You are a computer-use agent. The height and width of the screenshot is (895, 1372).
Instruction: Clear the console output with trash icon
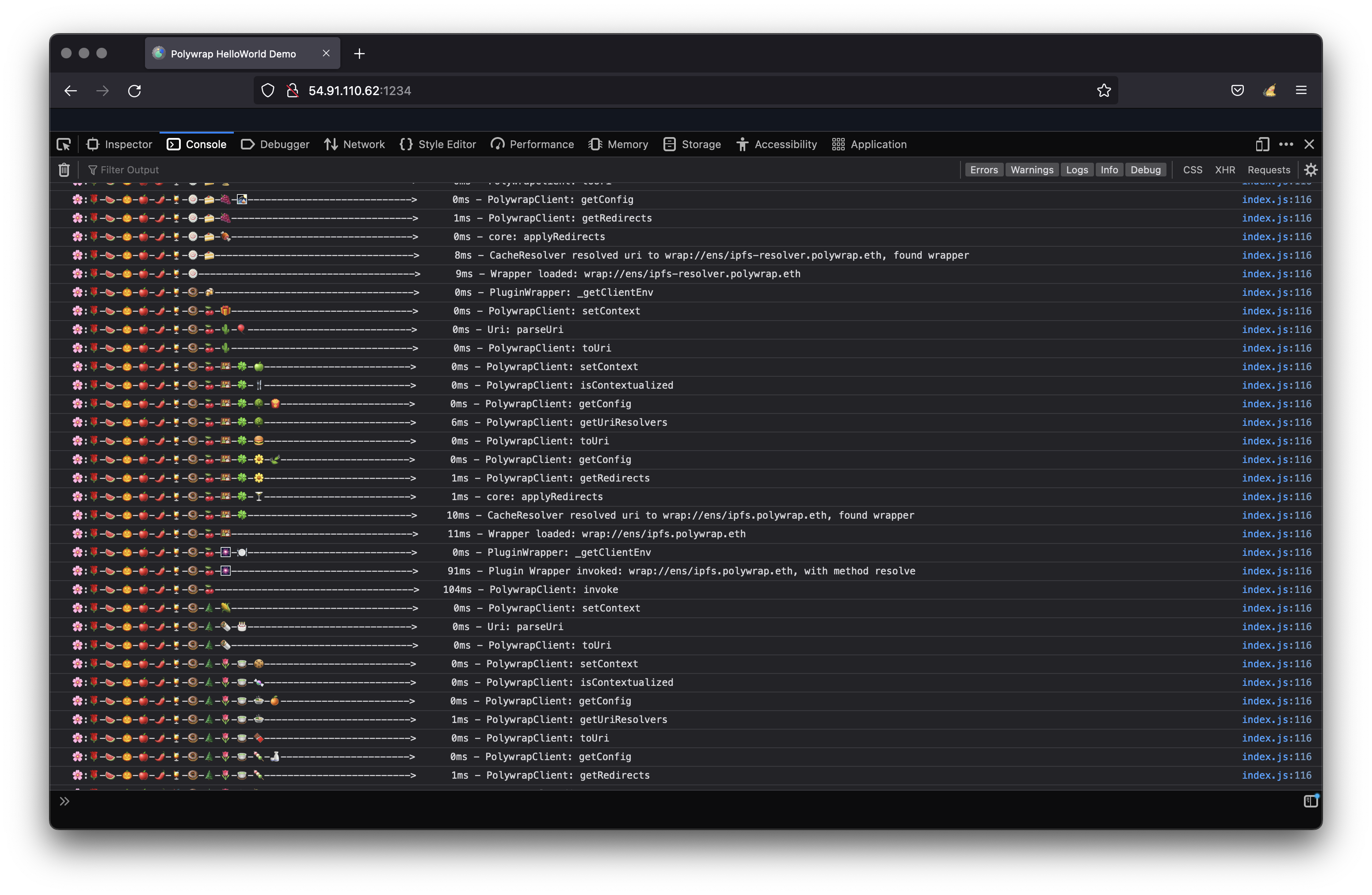(63, 169)
